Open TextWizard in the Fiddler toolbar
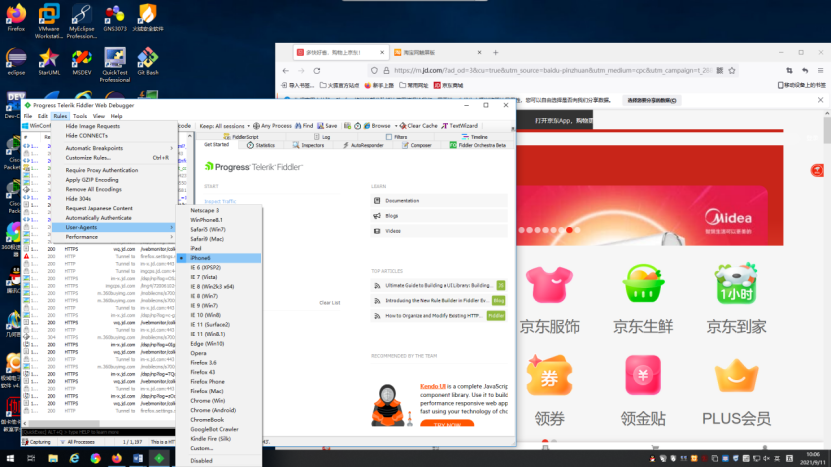This screenshot has height=468, width=831. [459, 126]
